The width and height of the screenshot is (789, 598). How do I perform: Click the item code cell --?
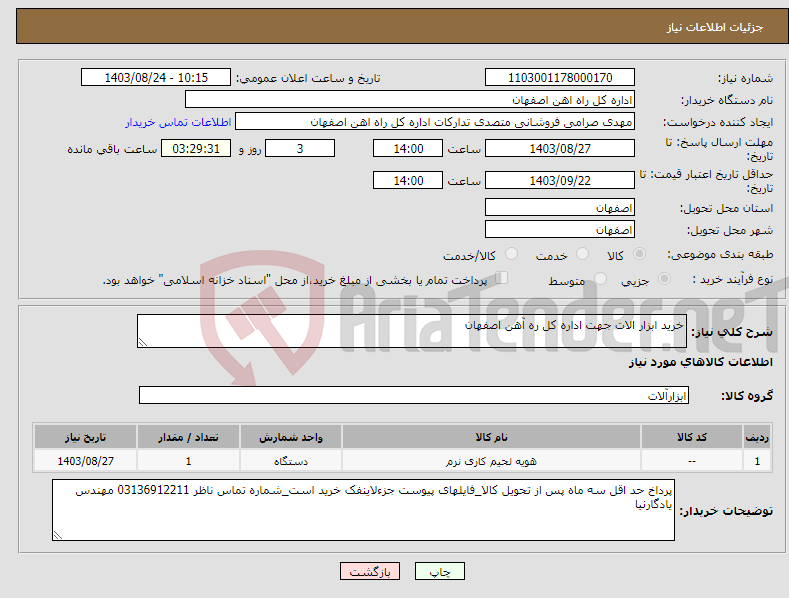pyautogui.click(x=692, y=461)
